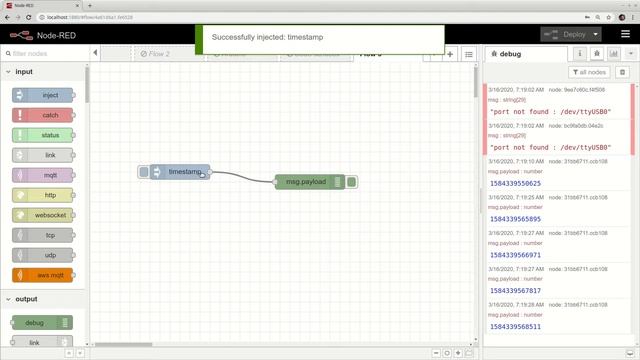Open a new browser tab
Viewport: 640px width, 360px height.
coord(90,6)
